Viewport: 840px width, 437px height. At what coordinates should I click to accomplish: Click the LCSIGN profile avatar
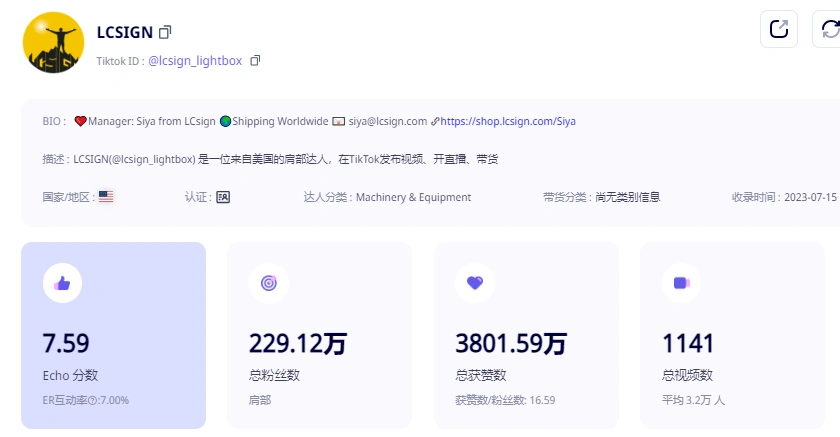pyautogui.click(x=53, y=43)
